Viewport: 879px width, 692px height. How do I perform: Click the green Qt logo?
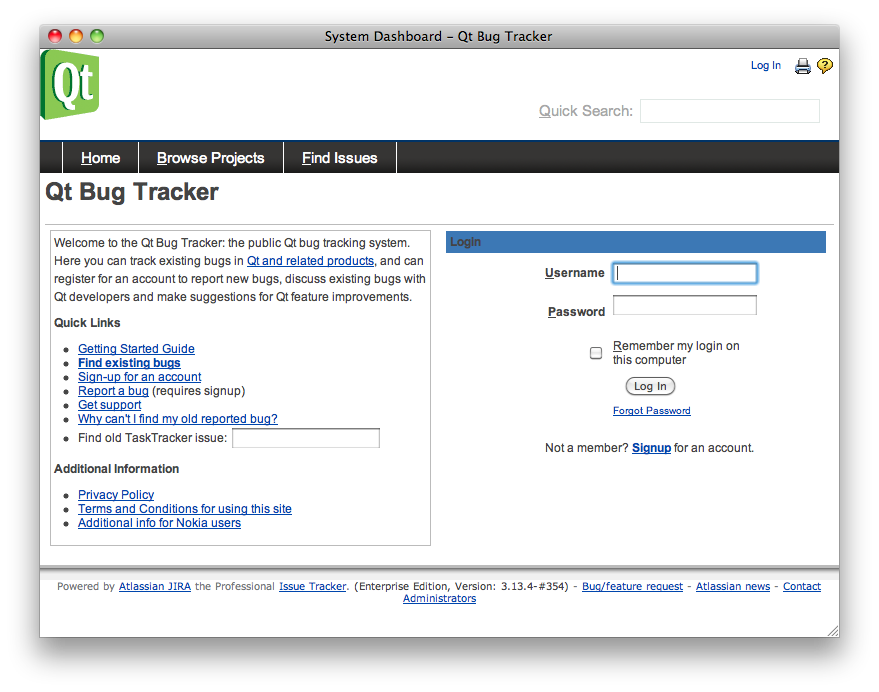[x=70, y=86]
